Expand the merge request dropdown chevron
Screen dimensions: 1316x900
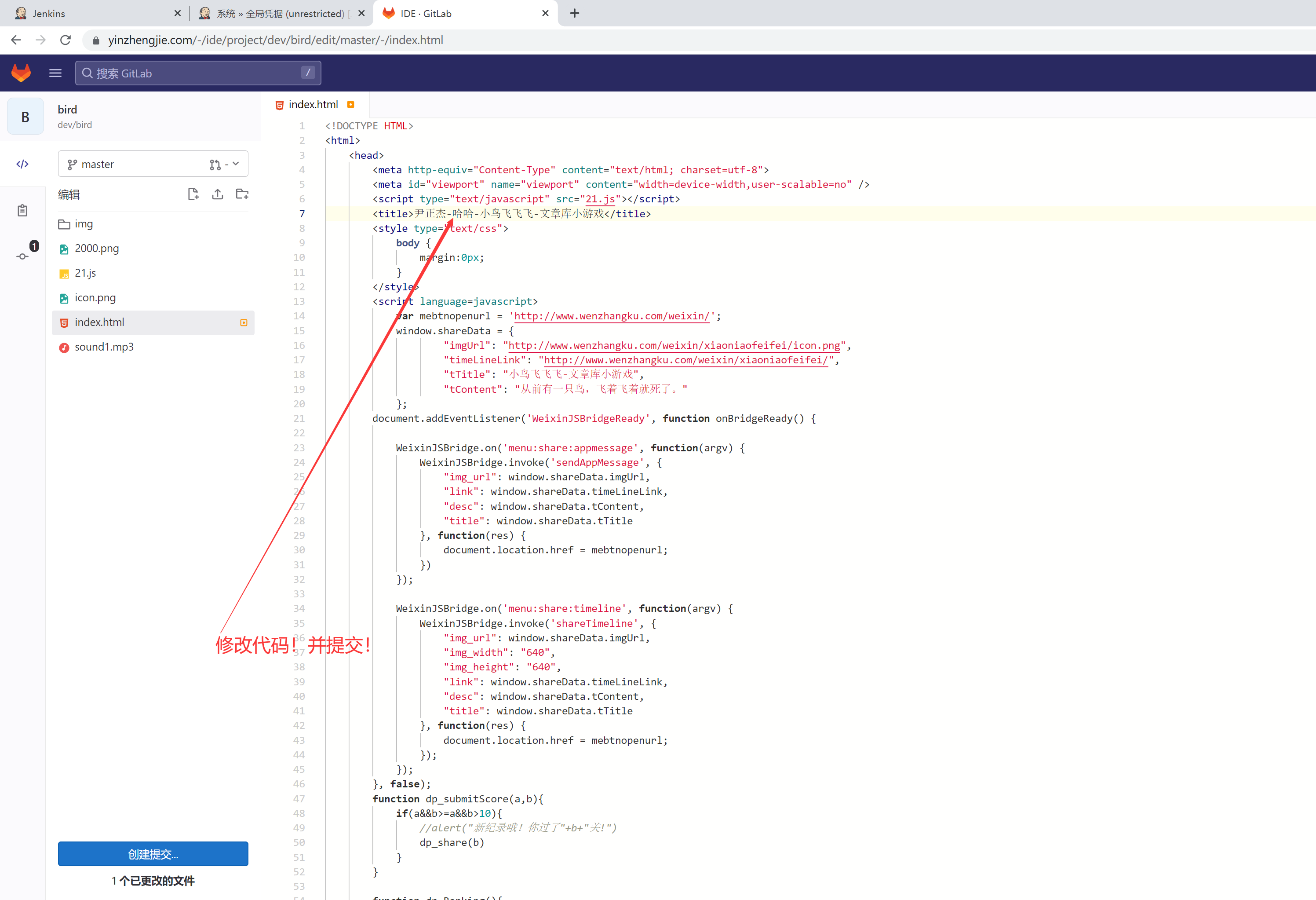(x=236, y=164)
